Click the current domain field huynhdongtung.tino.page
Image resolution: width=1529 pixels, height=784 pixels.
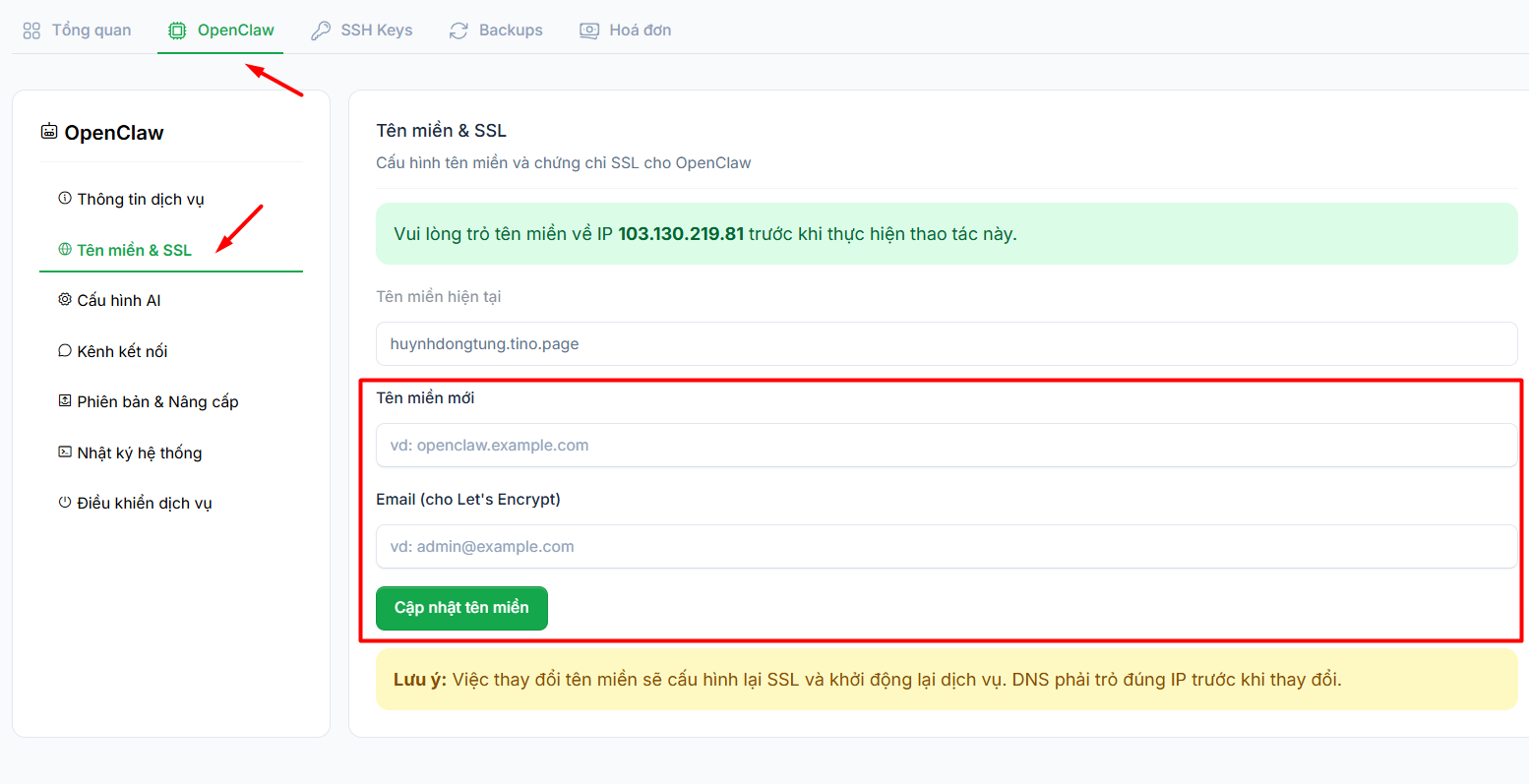[947, 344]
